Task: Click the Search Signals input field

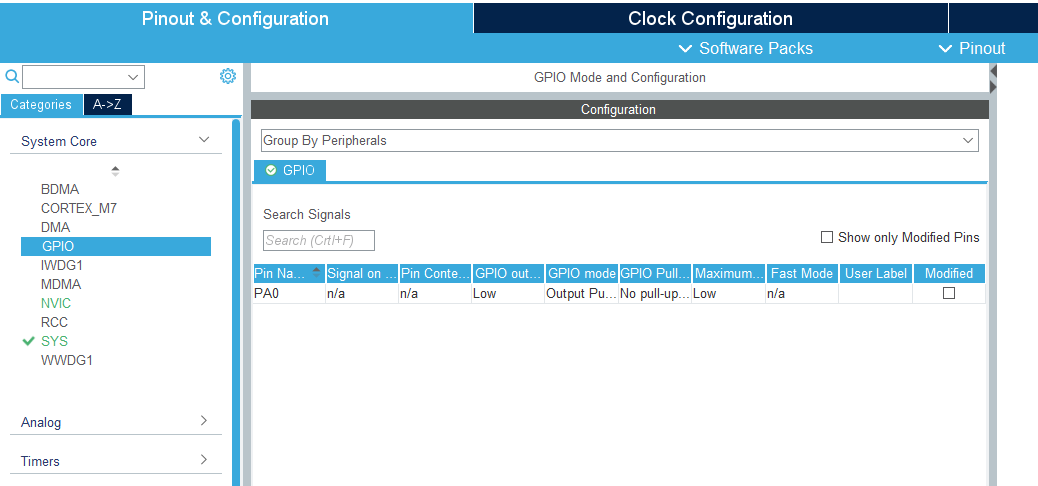Action: 318,240
